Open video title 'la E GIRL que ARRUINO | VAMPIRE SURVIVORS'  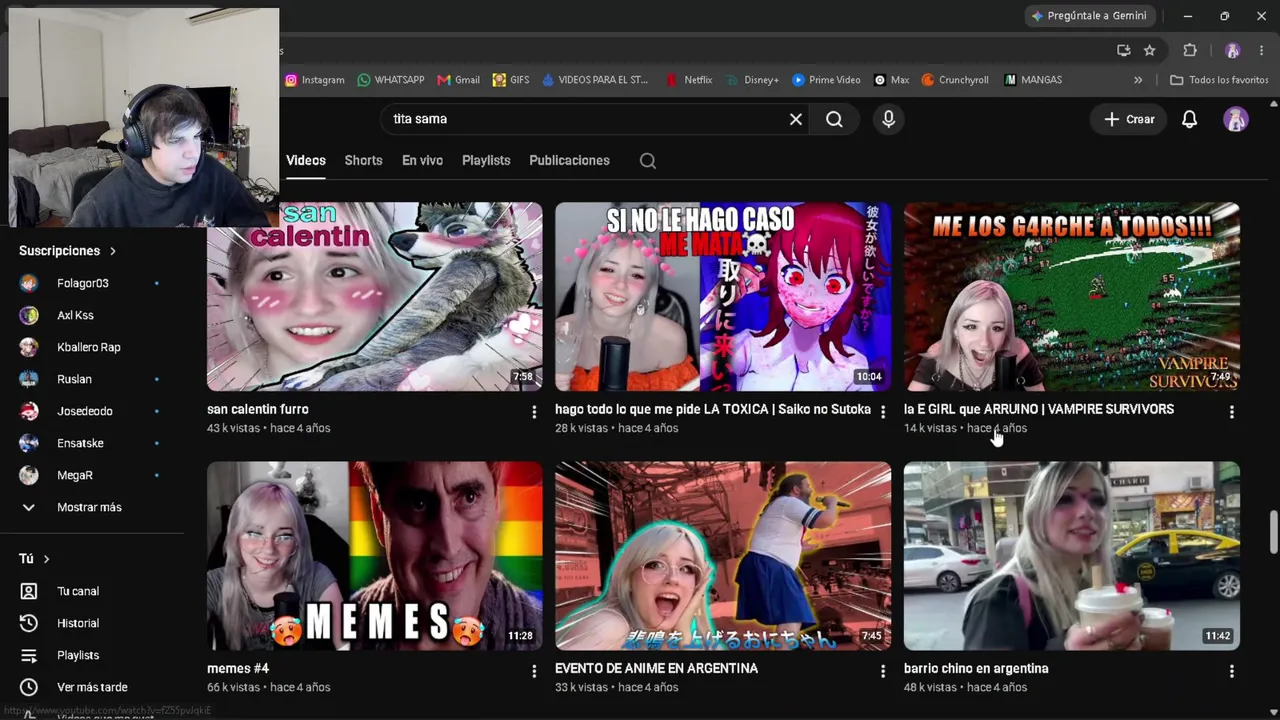click(x=1039, y=409)
